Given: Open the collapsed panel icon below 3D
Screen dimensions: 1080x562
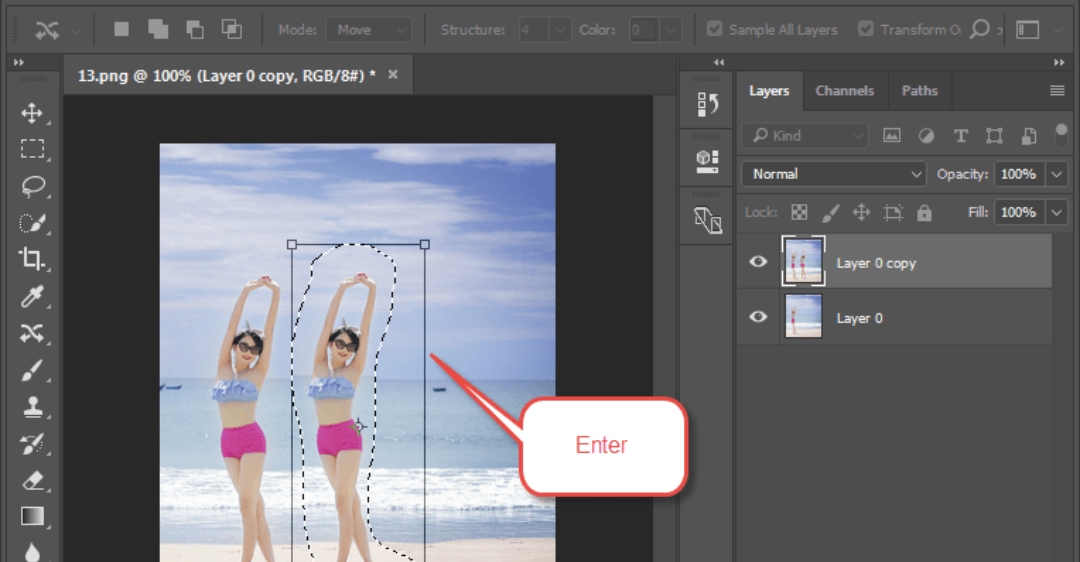Looking at the screenshot, I should click(x=707, y=220).
